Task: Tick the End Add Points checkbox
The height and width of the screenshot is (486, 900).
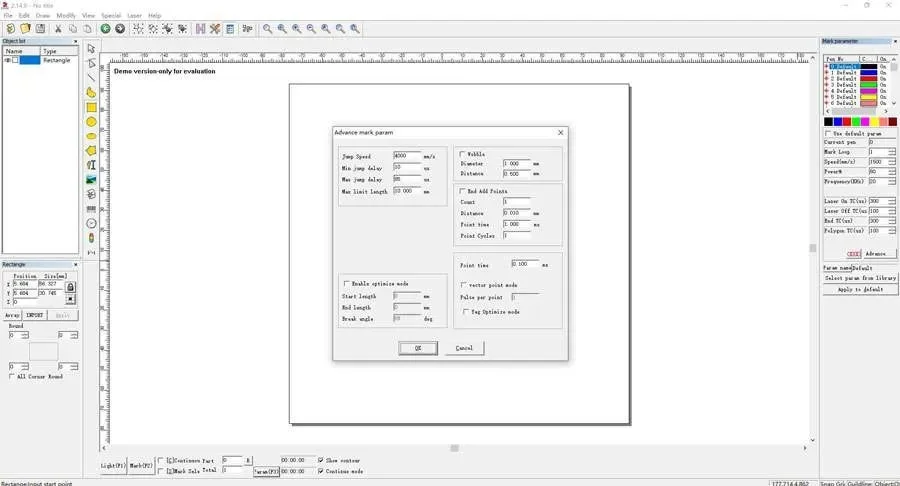Action: 462,191
